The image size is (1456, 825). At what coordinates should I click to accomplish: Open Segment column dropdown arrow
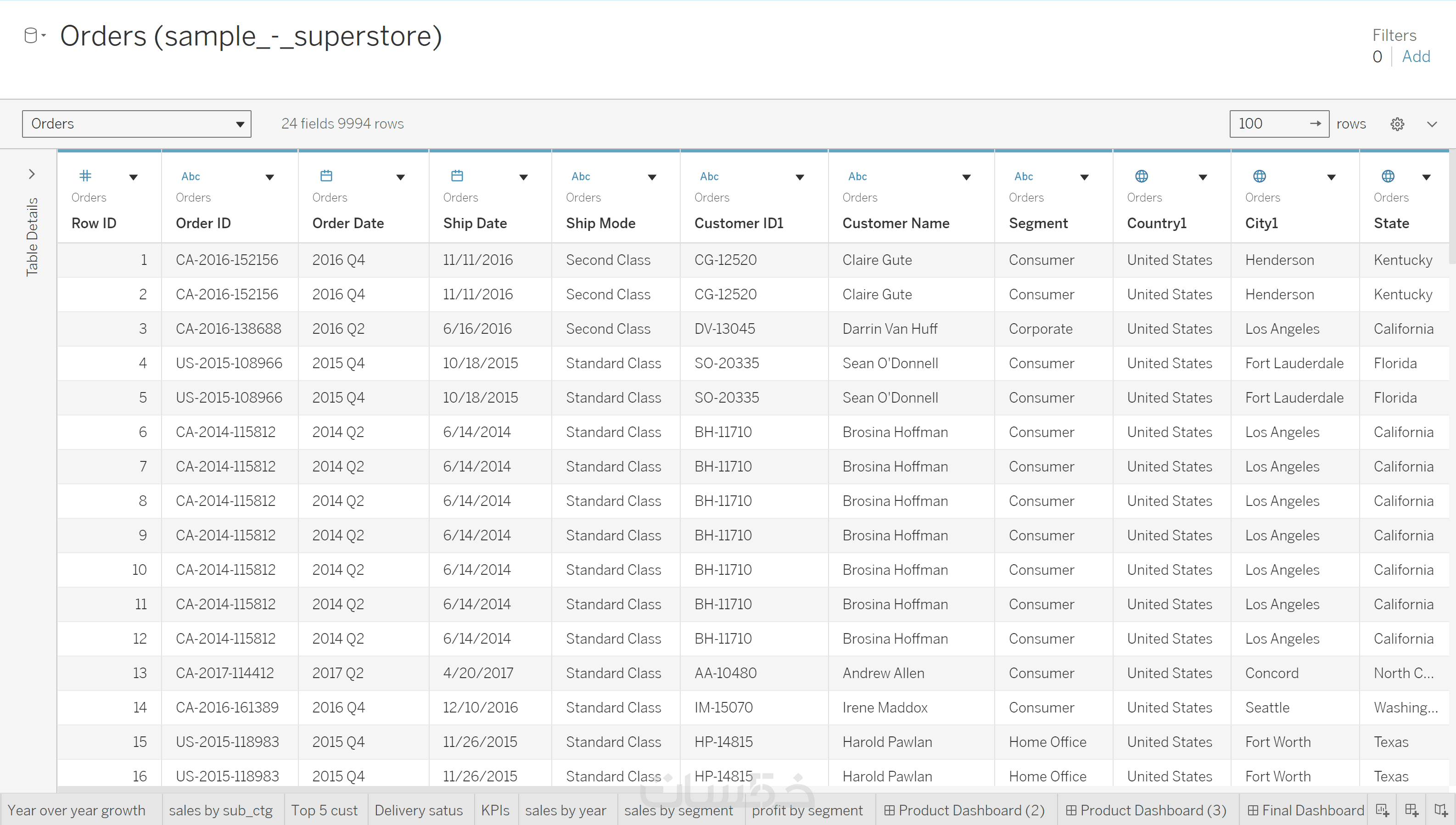tap(1084, 177)
